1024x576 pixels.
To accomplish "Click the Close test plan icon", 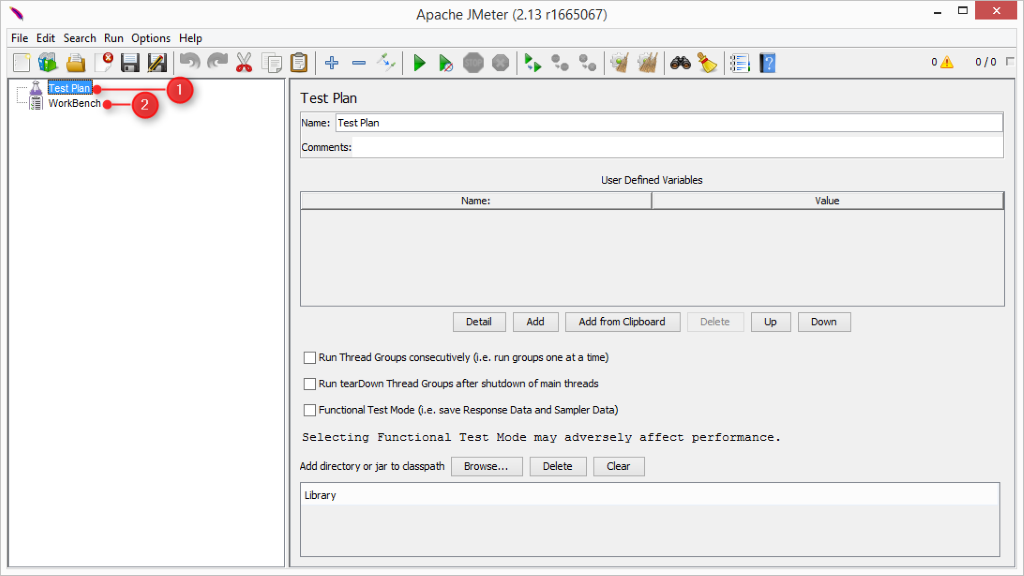I will 103,63.
